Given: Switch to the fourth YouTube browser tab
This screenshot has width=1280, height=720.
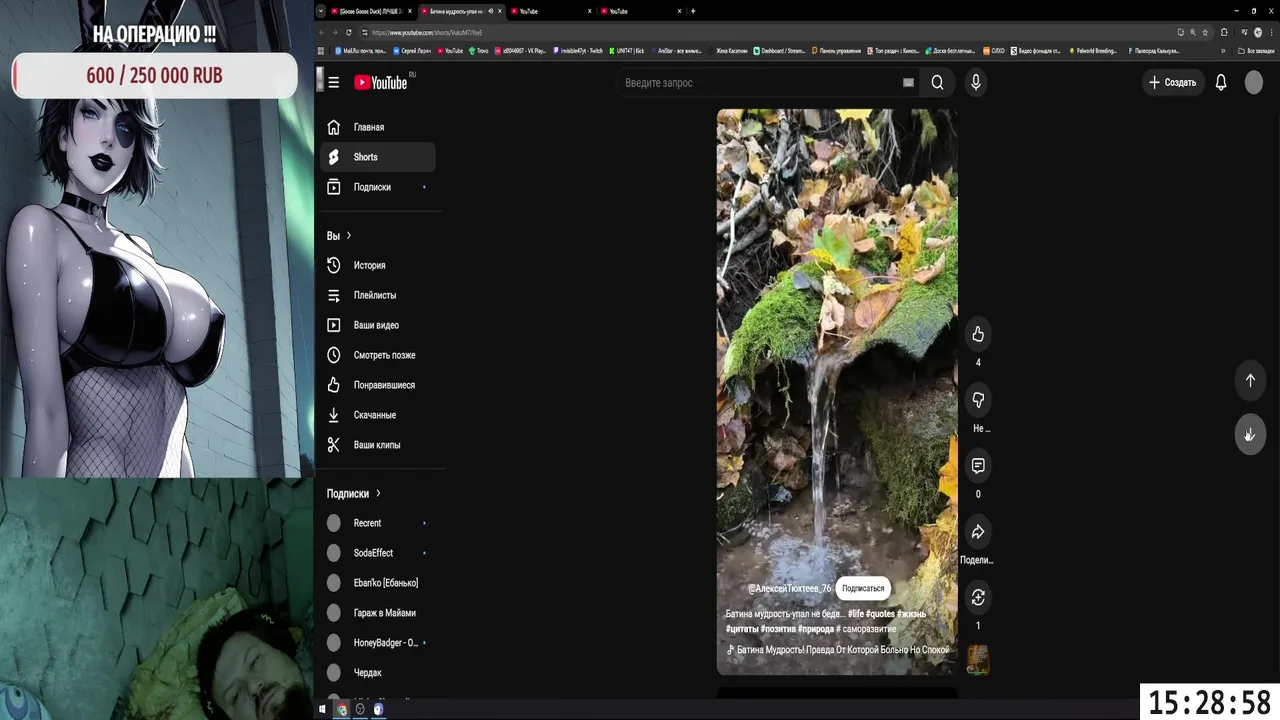Looking at the screenshot, I should tap(639, 11).
